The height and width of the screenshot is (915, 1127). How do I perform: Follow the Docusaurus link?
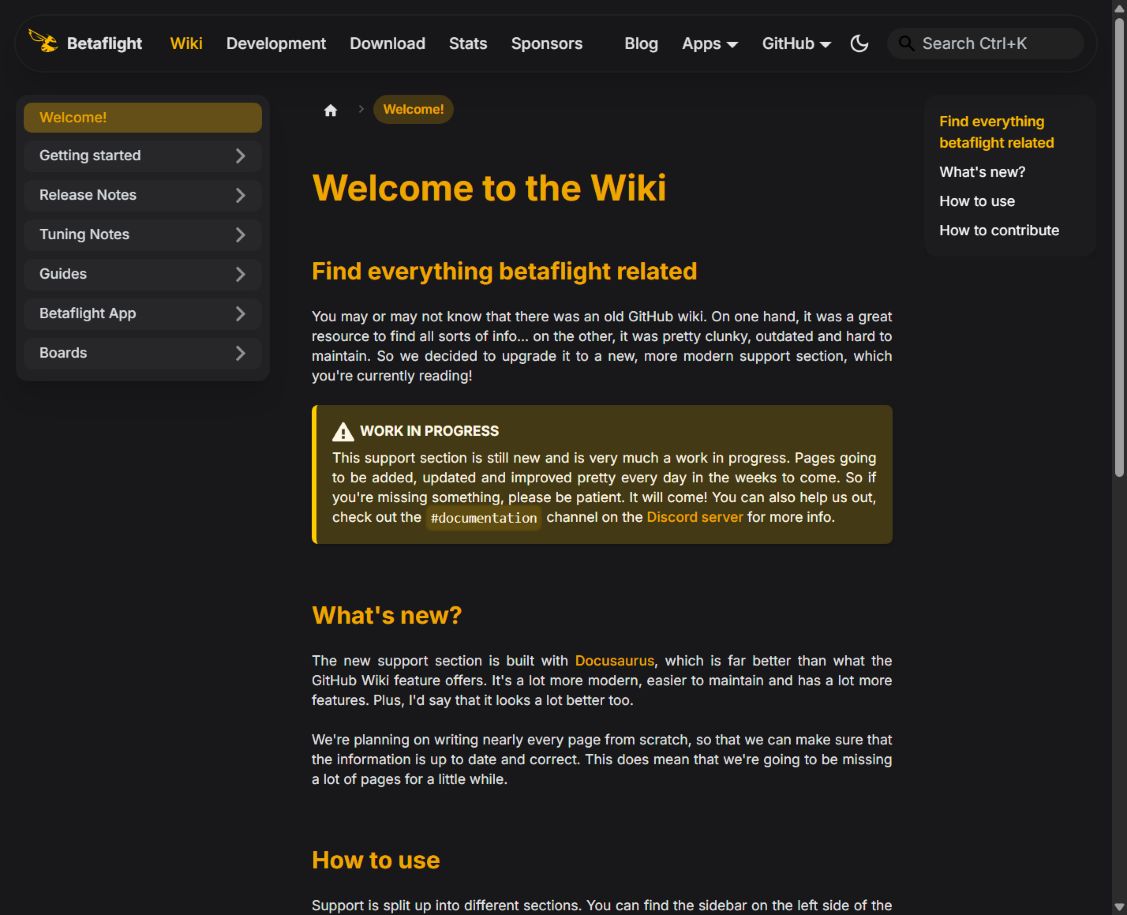(615, 661)
